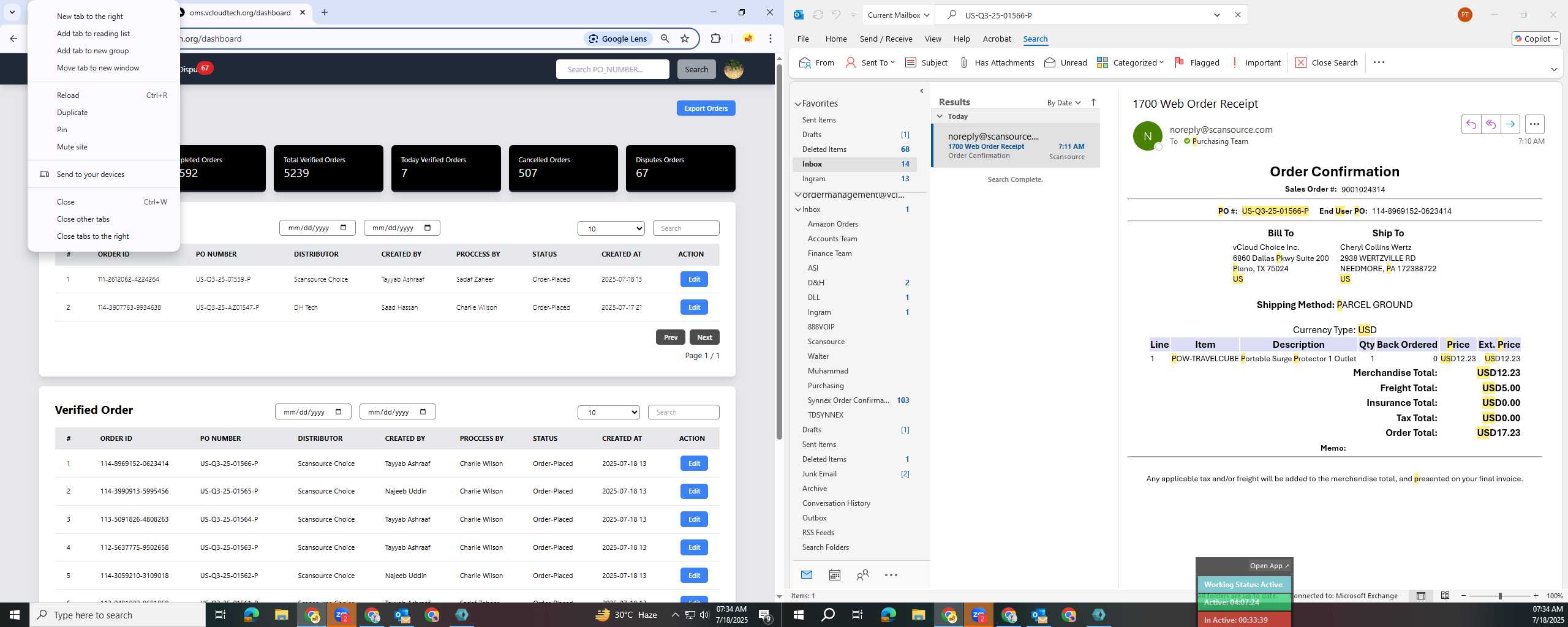The image size is (1568, 627).
Task: Open rows-per-page dropdown in Verified Order
Action: [609, 412]
